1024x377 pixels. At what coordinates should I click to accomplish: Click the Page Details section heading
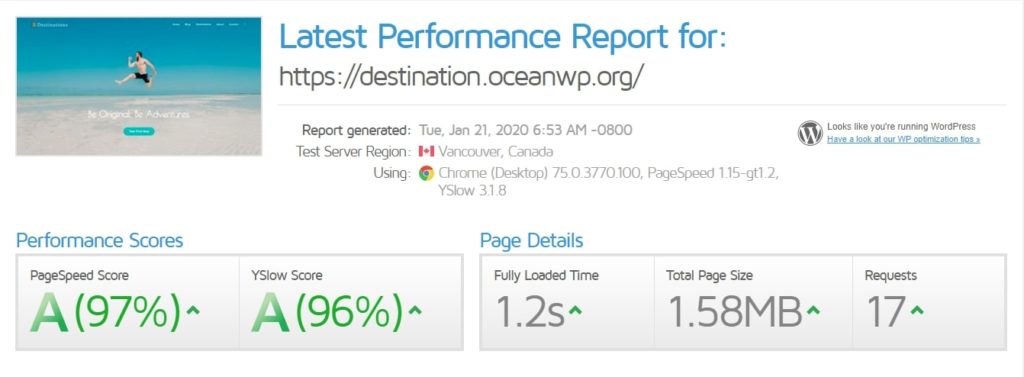coord(532,240)
